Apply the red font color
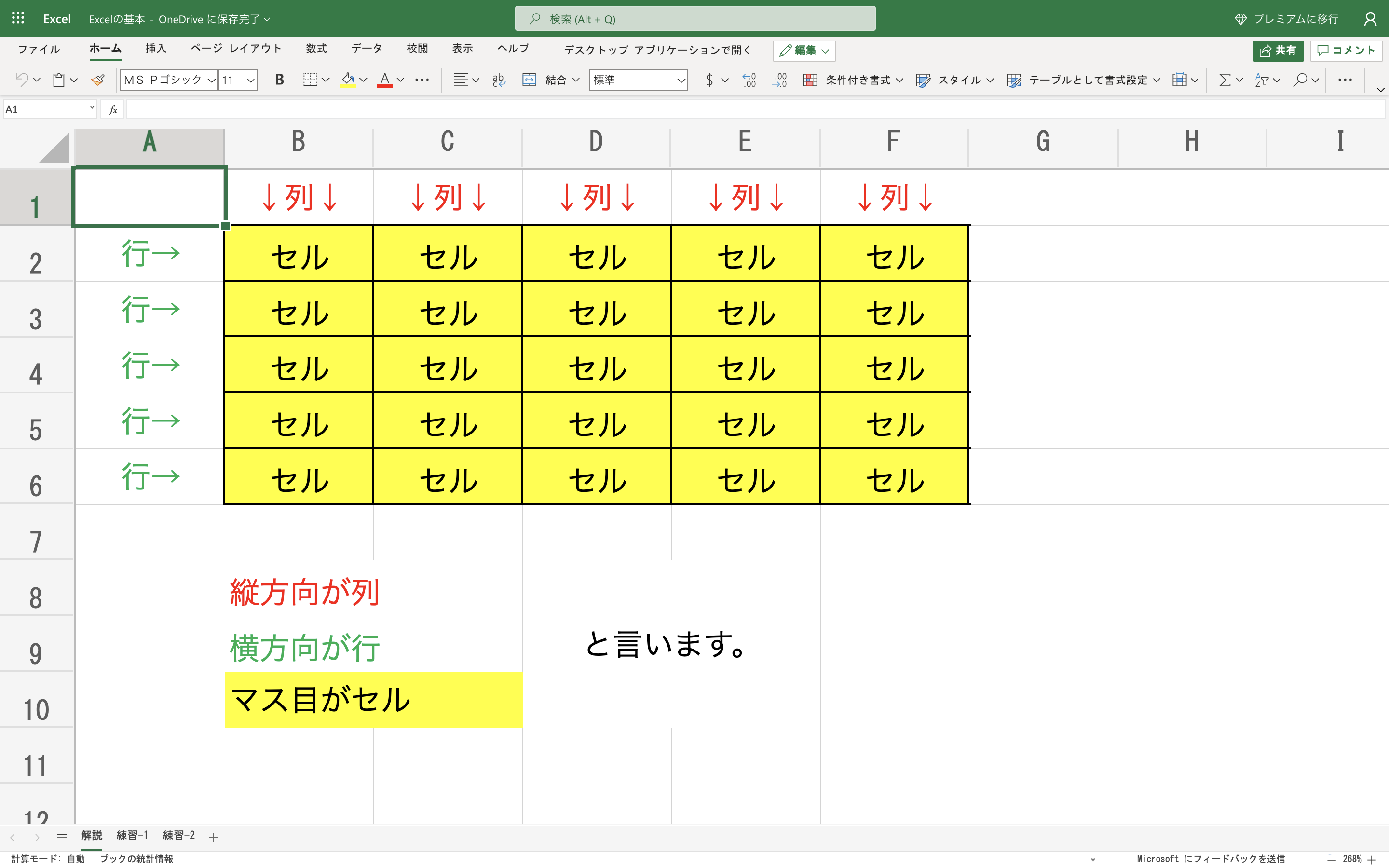This screenshot has height=868, width=1389. tap(384, 80)
